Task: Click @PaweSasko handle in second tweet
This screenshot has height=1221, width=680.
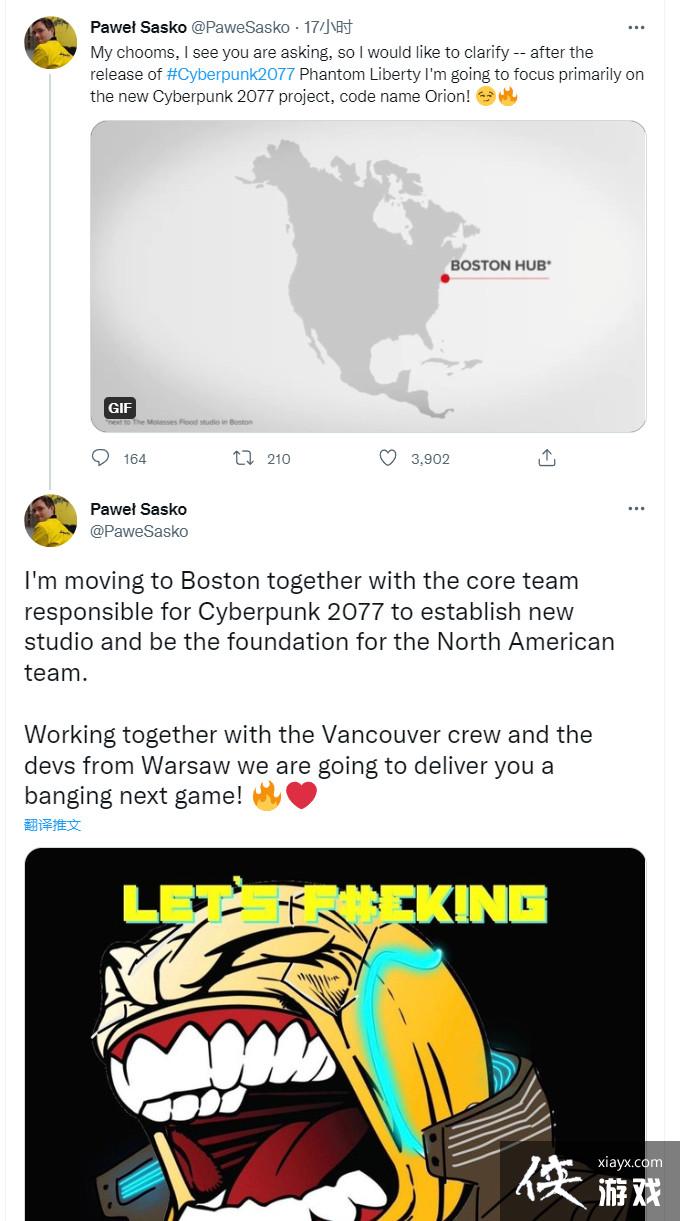Action: [139, 531]
